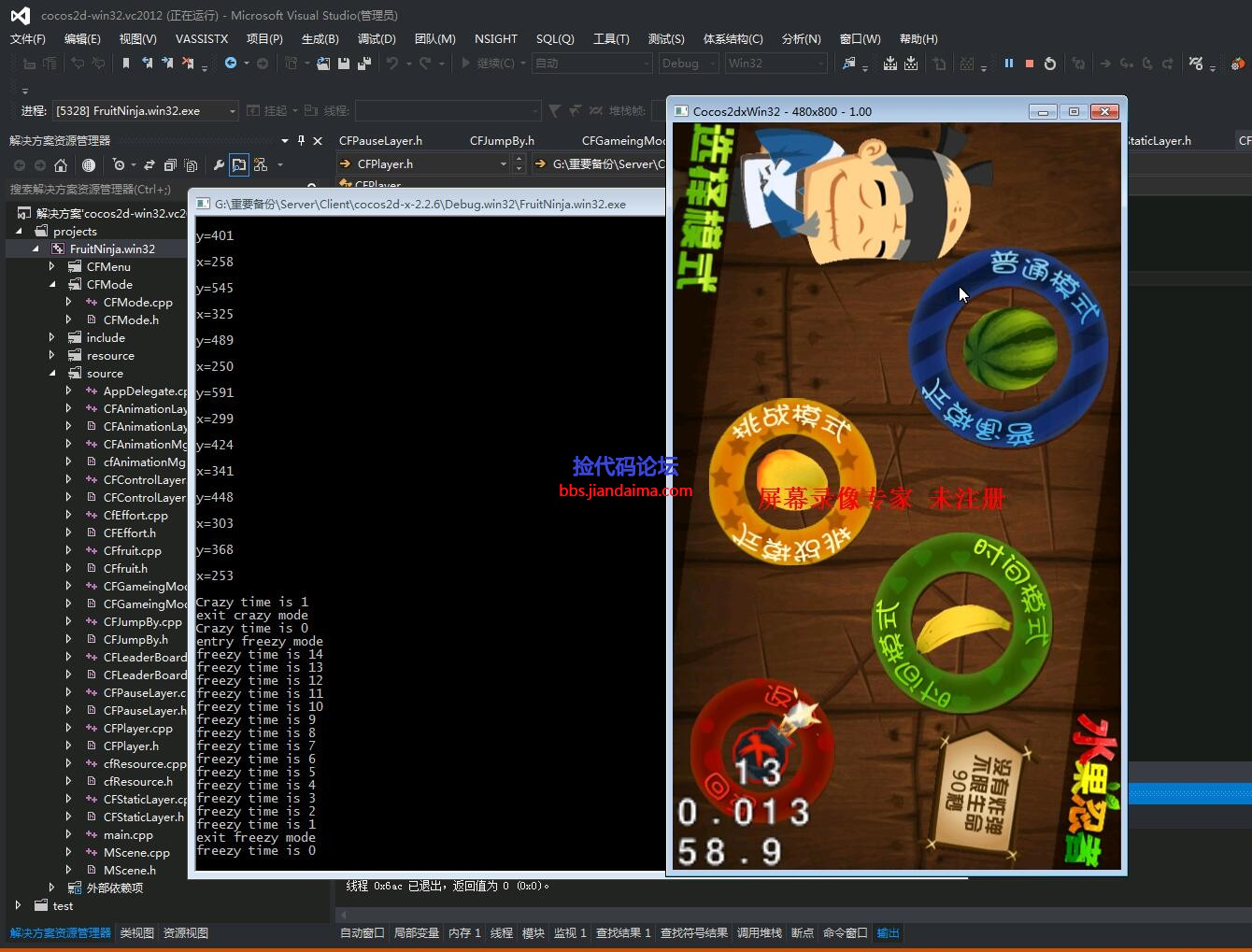This screenshot has height=952, width=1252.
Task: Switch to 类视图 tab
Action: click(136, 932)
